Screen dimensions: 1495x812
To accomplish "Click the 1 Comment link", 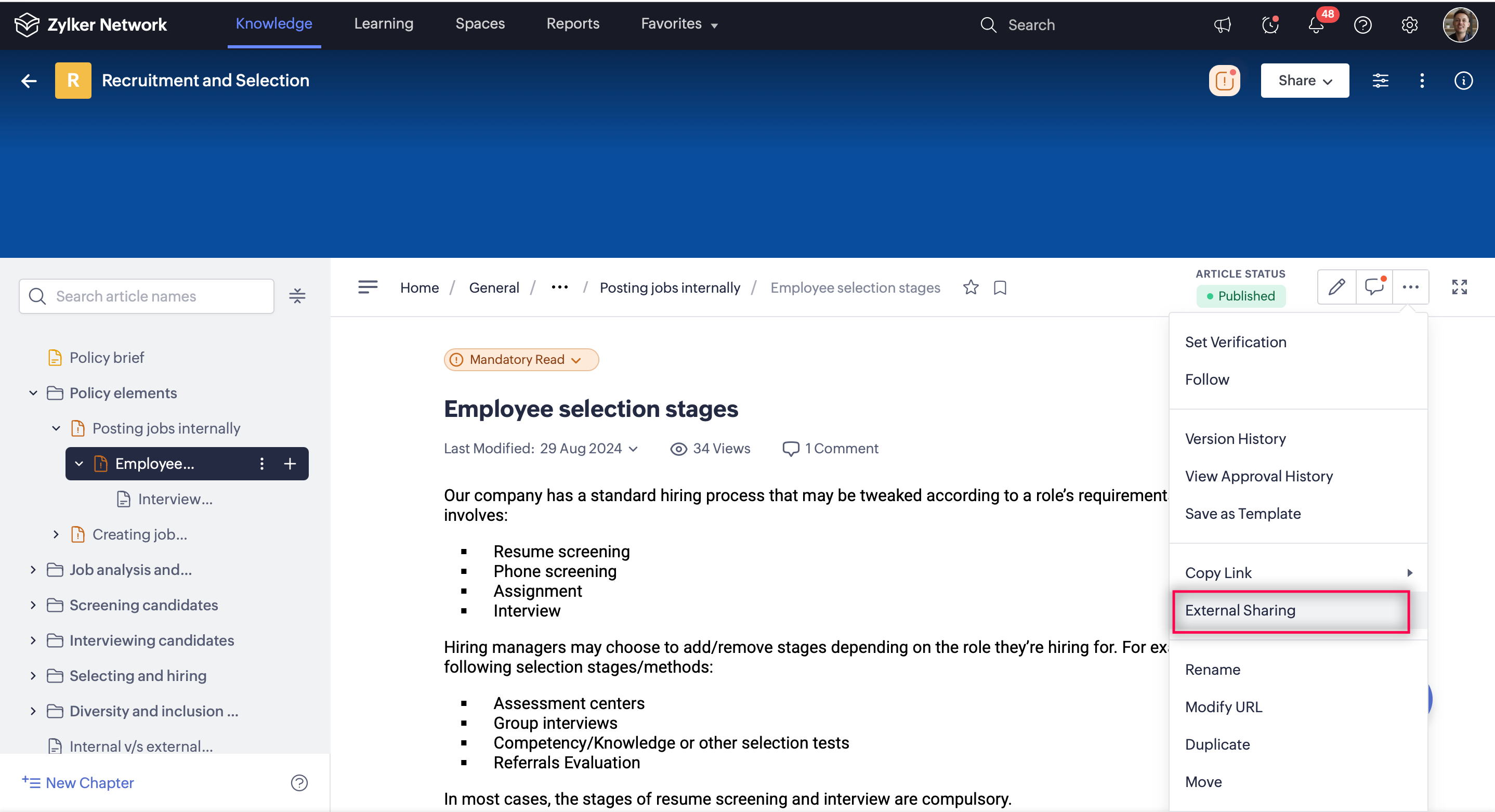I will click(x=831, y=449).
